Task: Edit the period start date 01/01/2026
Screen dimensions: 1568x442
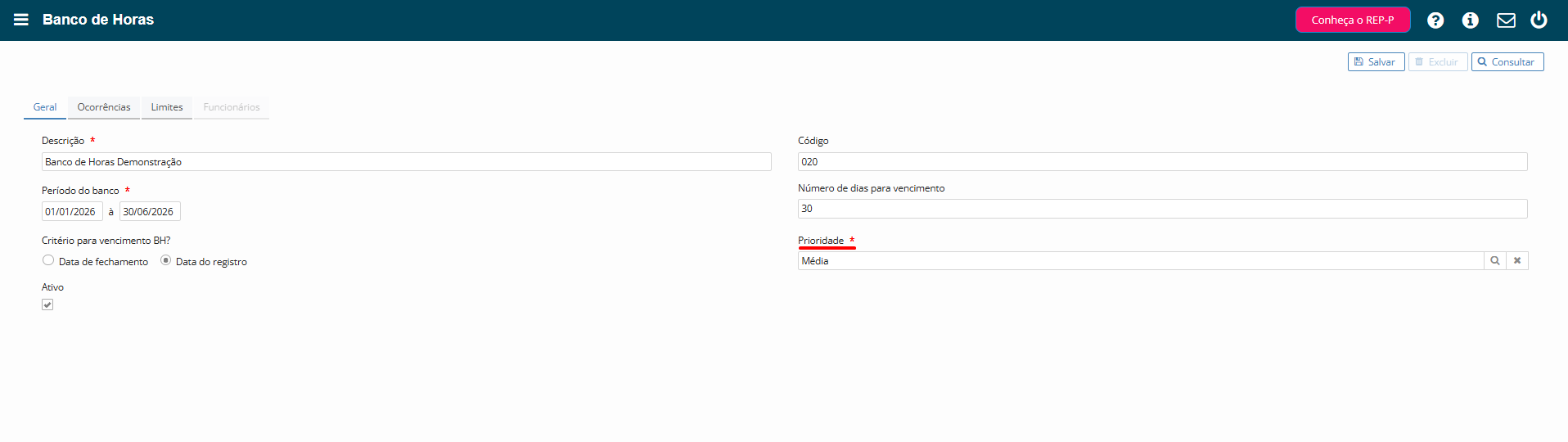Action: point(72,211)
